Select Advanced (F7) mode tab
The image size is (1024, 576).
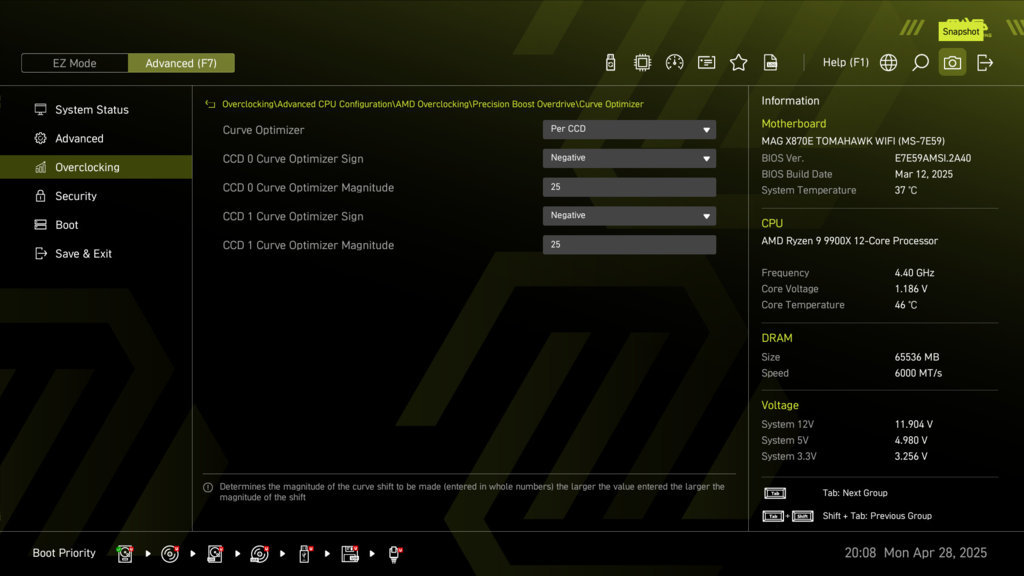pos(181,63)
